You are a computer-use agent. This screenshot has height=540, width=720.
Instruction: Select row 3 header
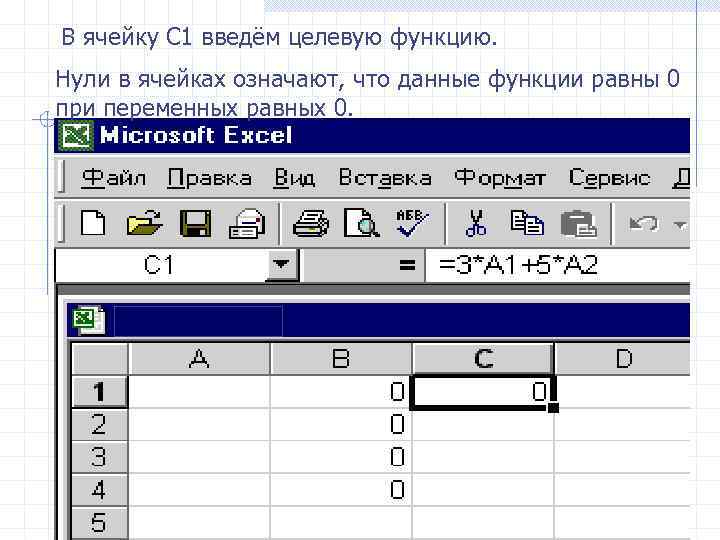[x=100, y=457]
